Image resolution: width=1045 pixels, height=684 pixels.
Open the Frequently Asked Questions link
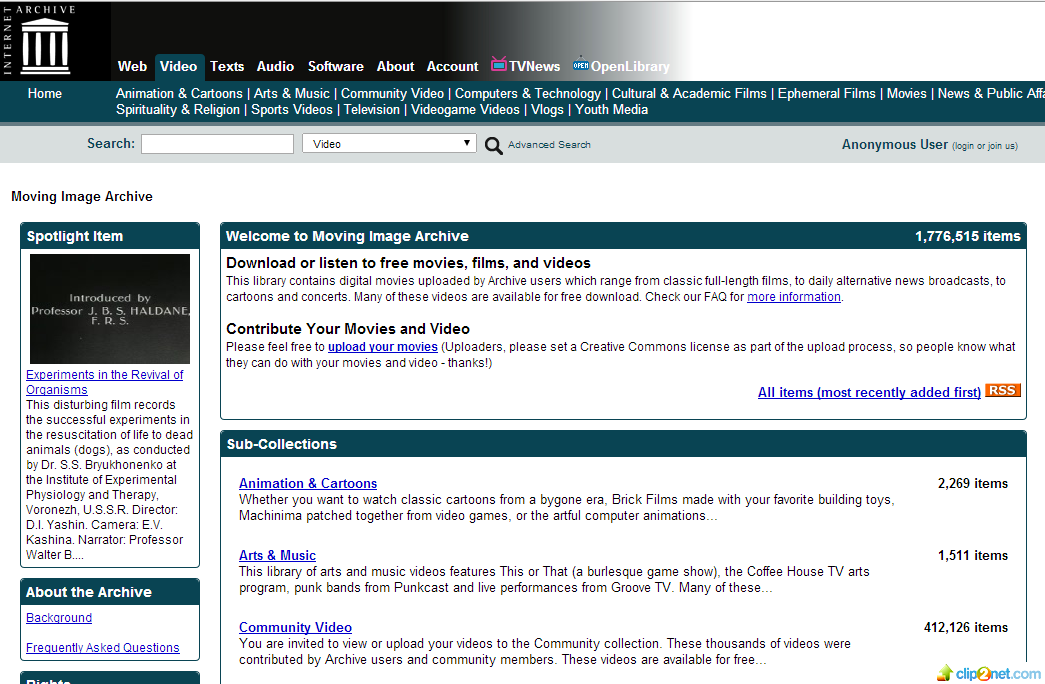(103, 648)
